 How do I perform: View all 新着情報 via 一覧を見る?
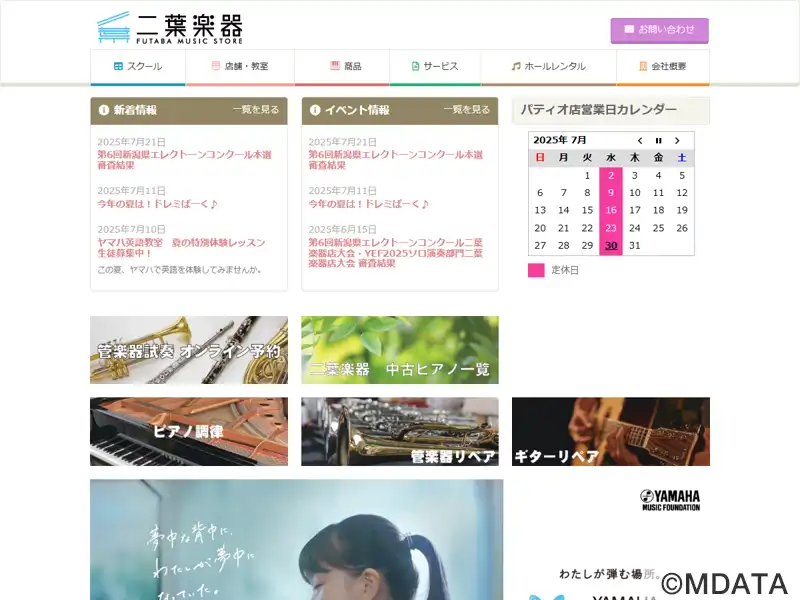click(x=256, y=110)
